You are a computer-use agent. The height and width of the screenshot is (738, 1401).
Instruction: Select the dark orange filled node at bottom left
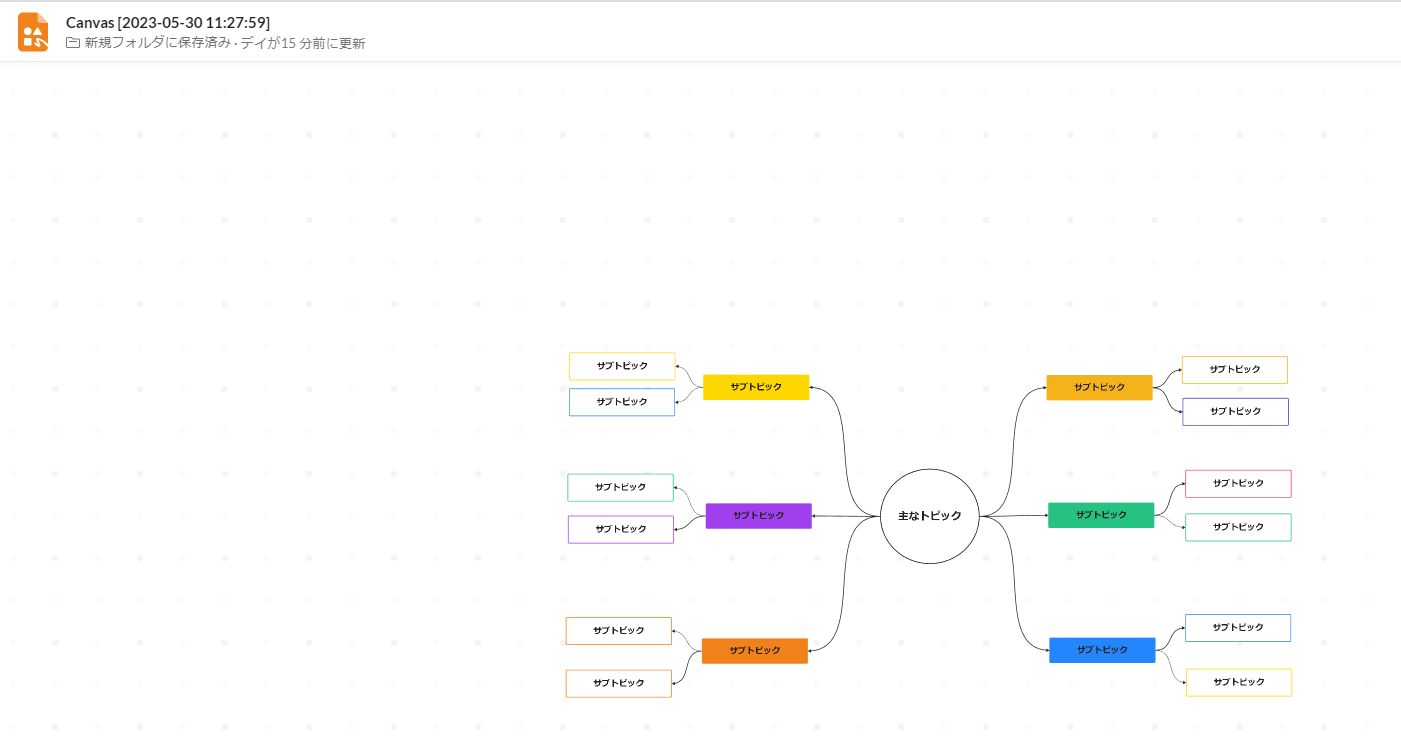point(754,651)
